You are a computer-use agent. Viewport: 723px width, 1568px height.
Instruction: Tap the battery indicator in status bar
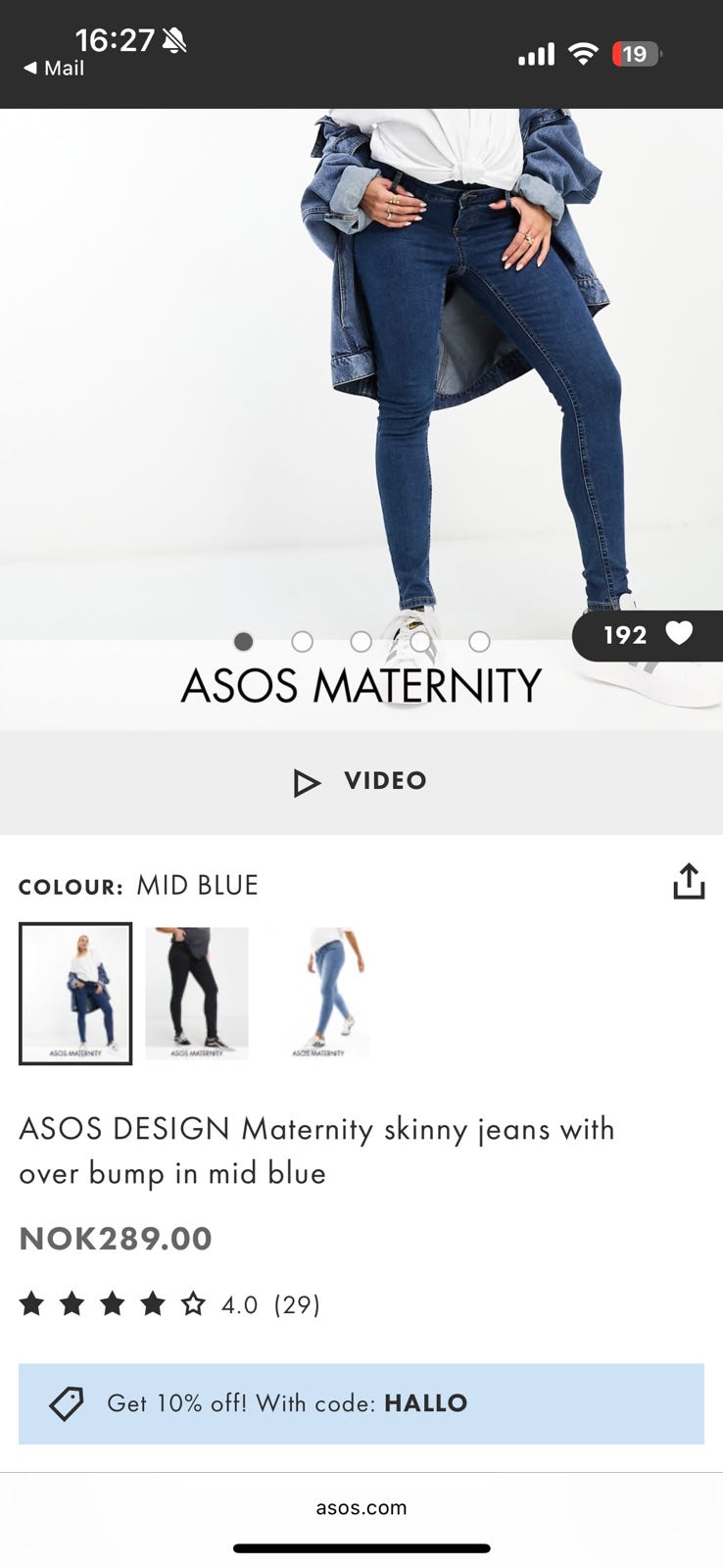tap(637, 54)
